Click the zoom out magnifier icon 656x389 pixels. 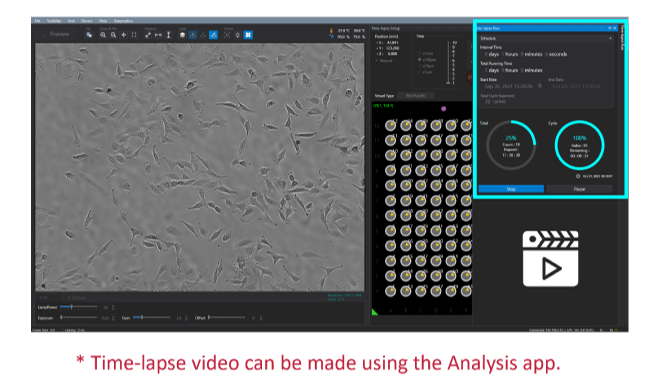[113, 35]
